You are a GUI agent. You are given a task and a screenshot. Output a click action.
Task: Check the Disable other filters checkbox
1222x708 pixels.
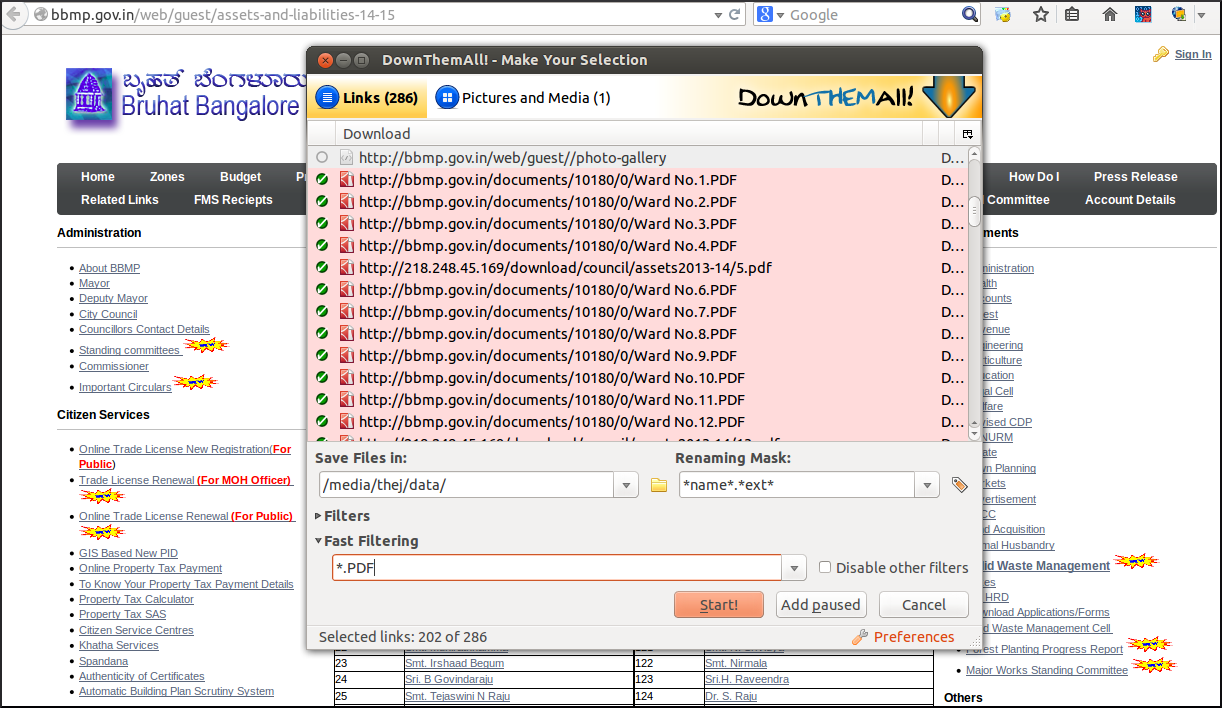(825, 567)
